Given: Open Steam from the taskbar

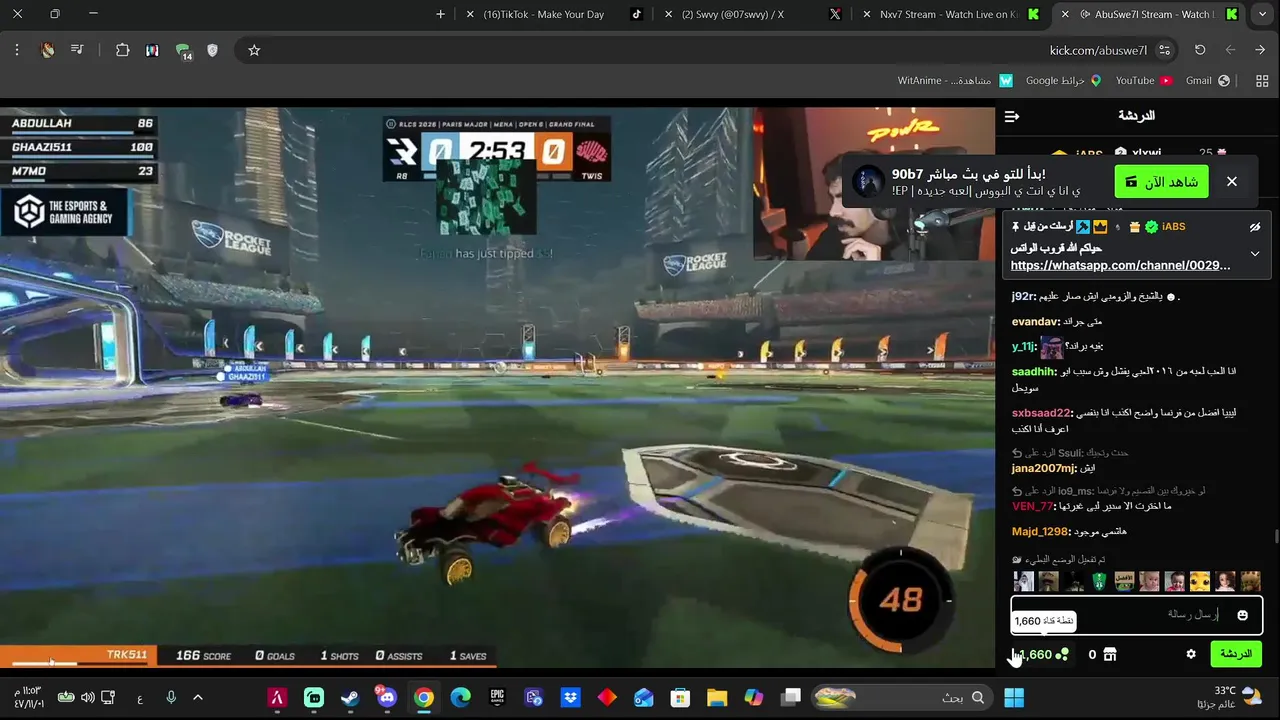Looking at the screenshot, I should (350, 697).
